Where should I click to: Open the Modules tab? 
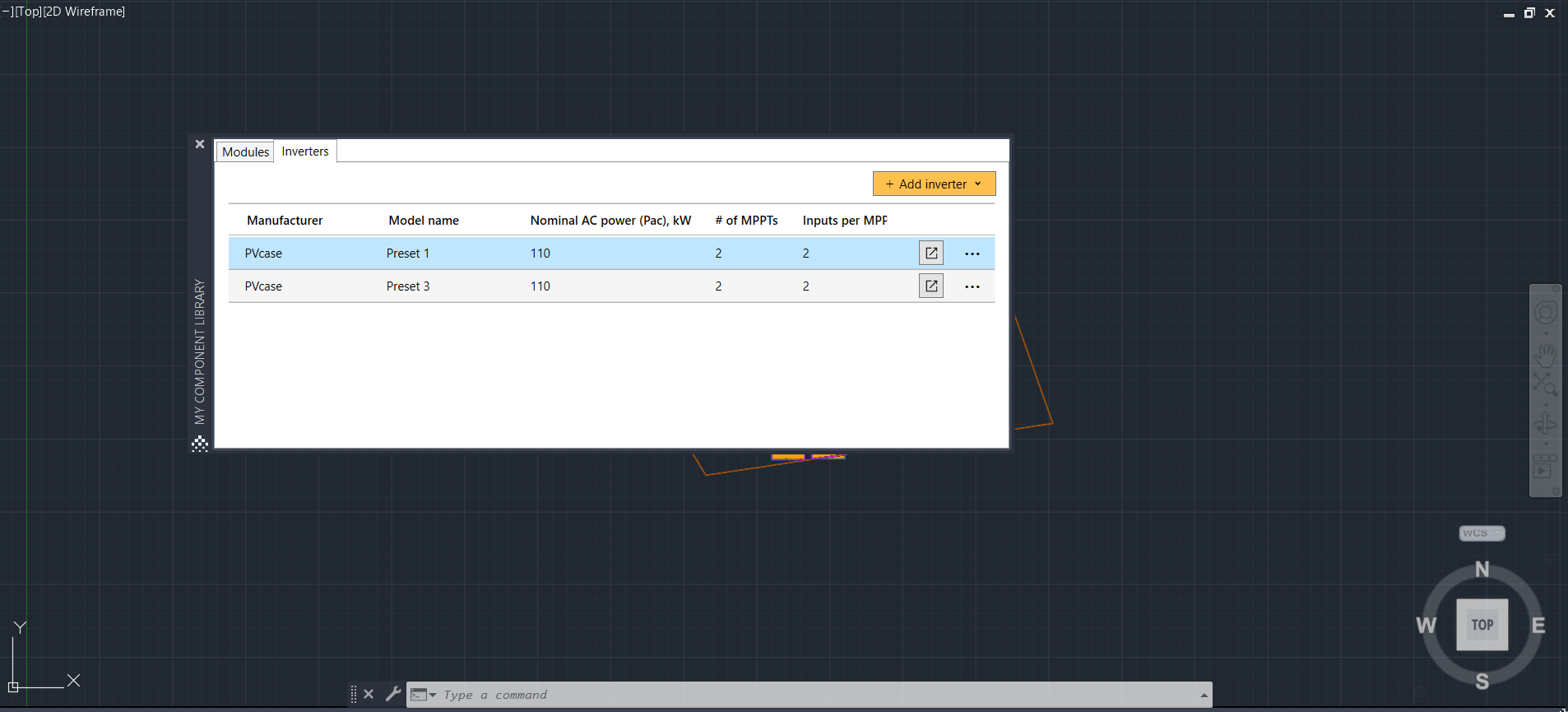245,151
